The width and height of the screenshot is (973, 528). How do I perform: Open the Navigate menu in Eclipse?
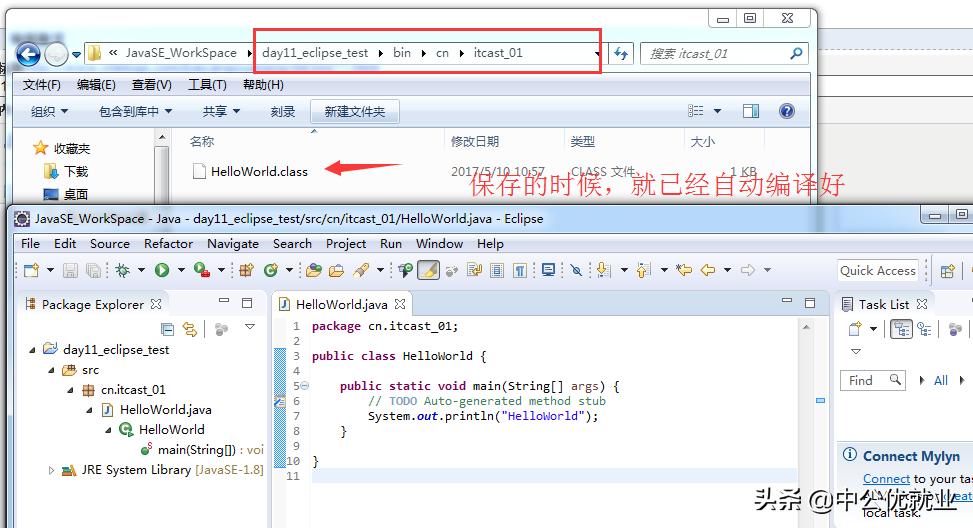click(x=233, y=244)
